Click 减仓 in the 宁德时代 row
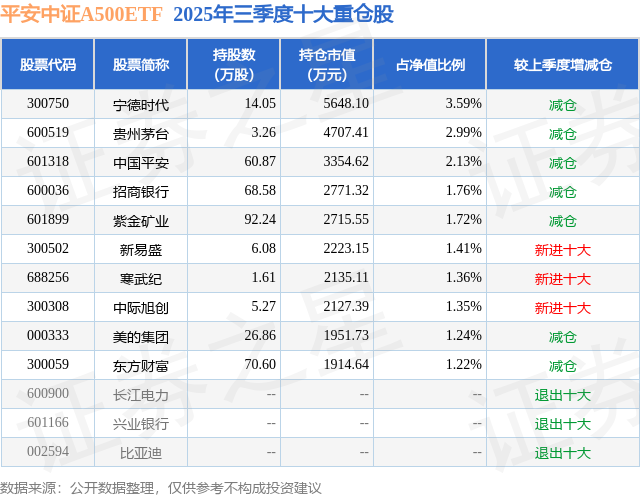Viewport: 640px width, 497px height. click(x=563, y=105)
